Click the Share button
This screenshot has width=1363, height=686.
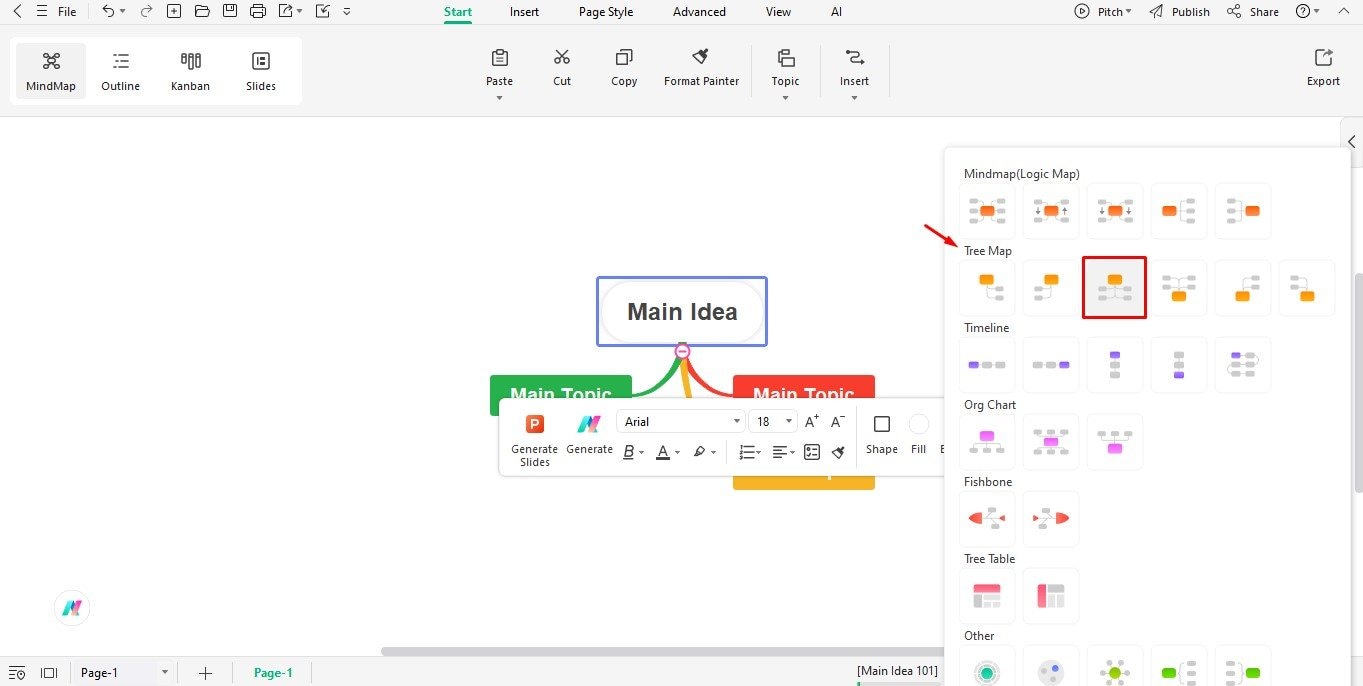pyautogui.click(x=1253, y=12)
